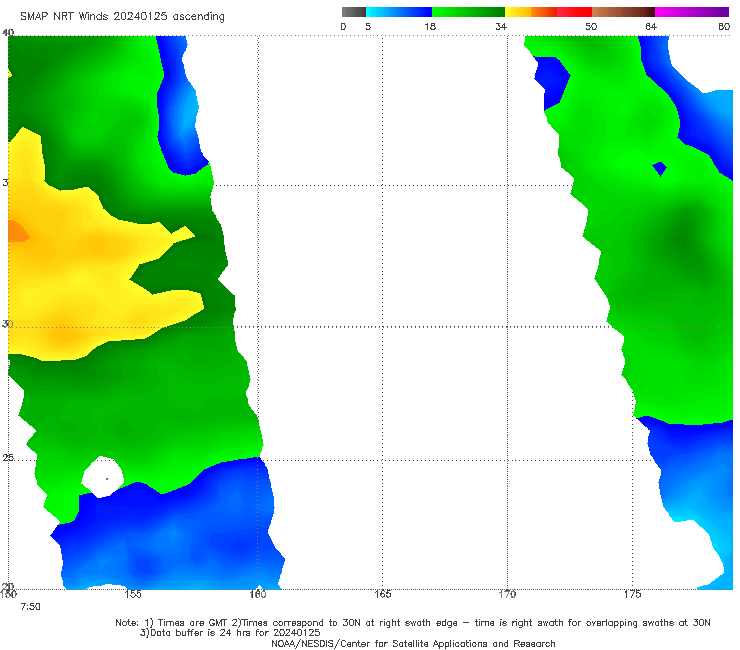The width and height of the screenshot is (740, 650).
Task: Click the longitude label '165'
Action: pyautogui.click(x=383, y=594)
